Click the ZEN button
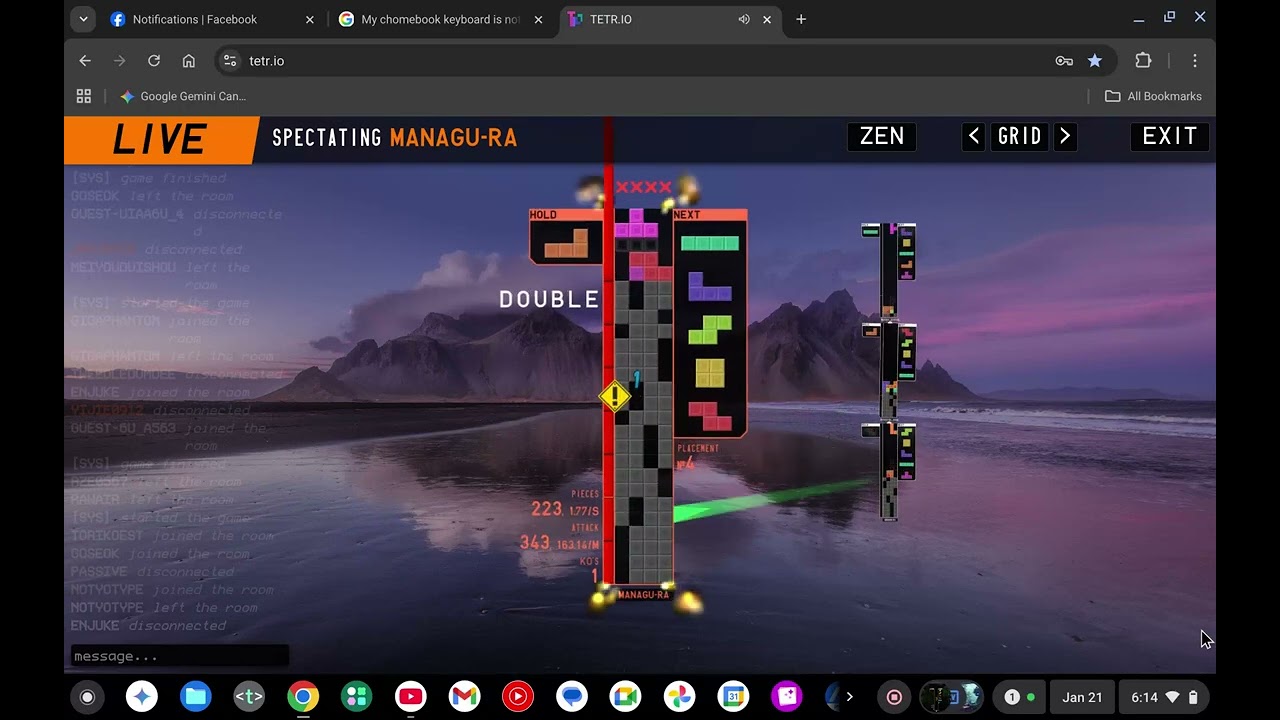 [x=882, y=137]
